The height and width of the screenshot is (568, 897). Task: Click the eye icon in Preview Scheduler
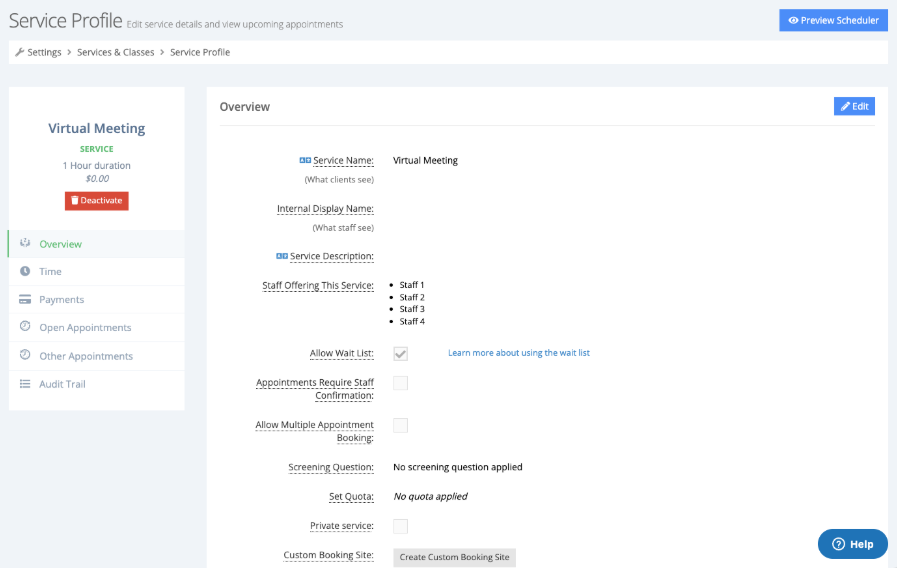tap(793, 20)
